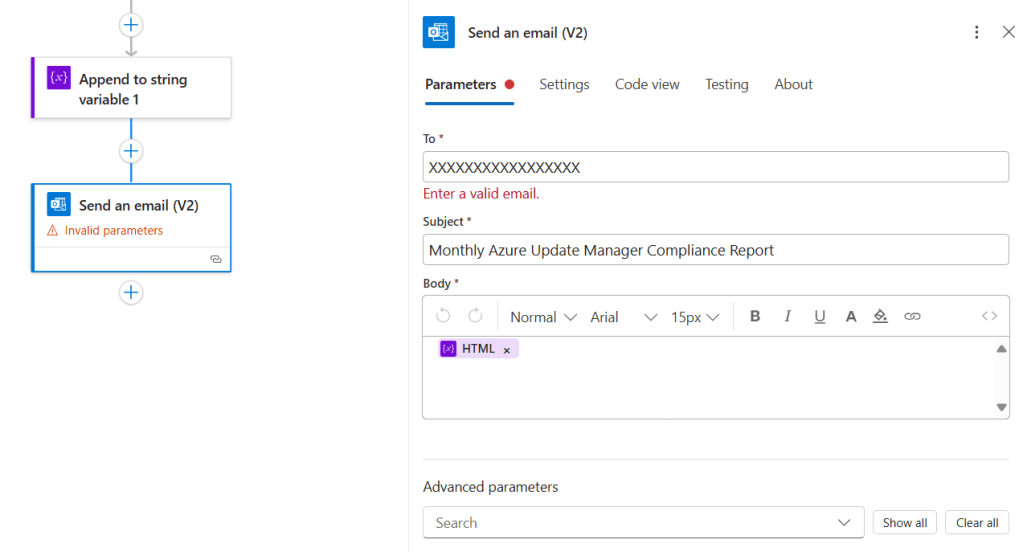Toggle italic formatting in email body
Screen dimensions: 1023x552
[787, 316]
